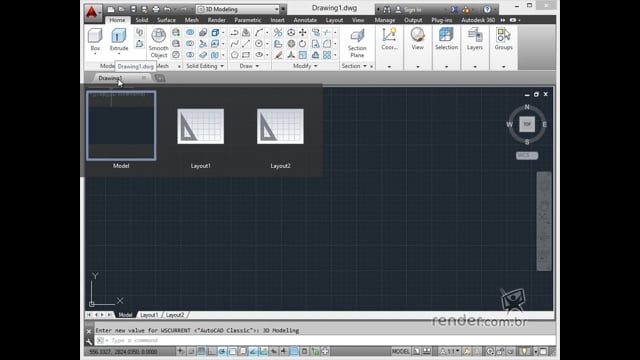Switch to the Solid ribbon tab

click(x=142, y=20)
